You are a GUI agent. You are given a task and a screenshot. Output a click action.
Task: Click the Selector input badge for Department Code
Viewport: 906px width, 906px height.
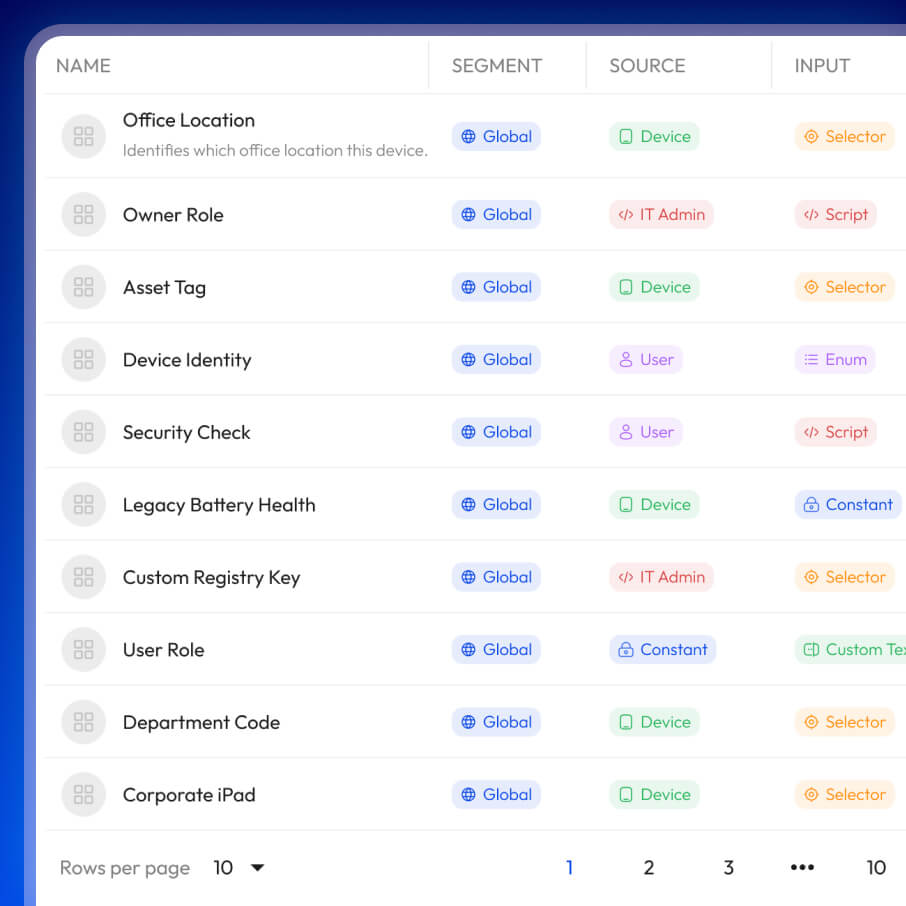click(845, 722)
